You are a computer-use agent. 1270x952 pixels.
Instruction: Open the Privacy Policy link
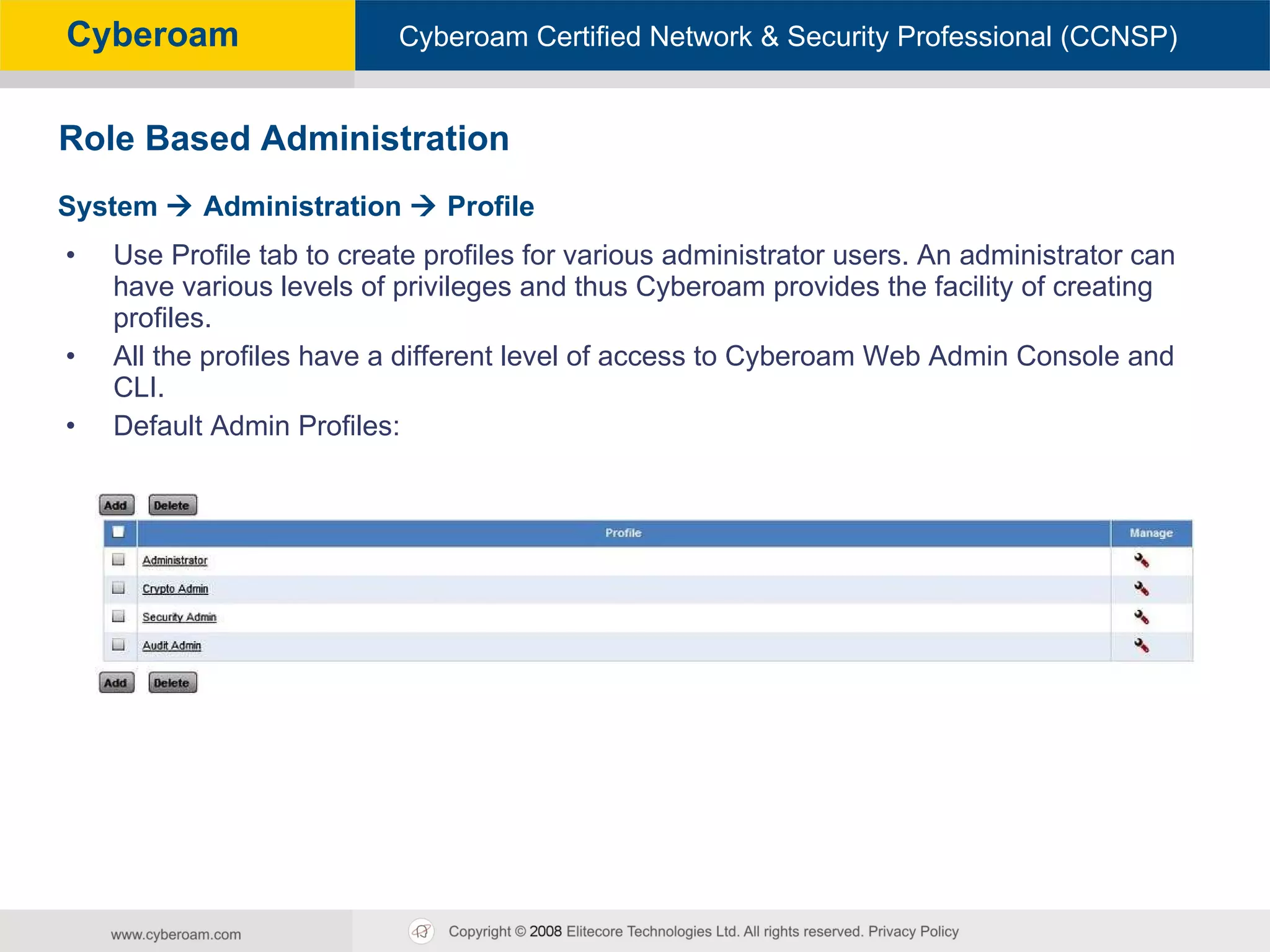point(913,932)
